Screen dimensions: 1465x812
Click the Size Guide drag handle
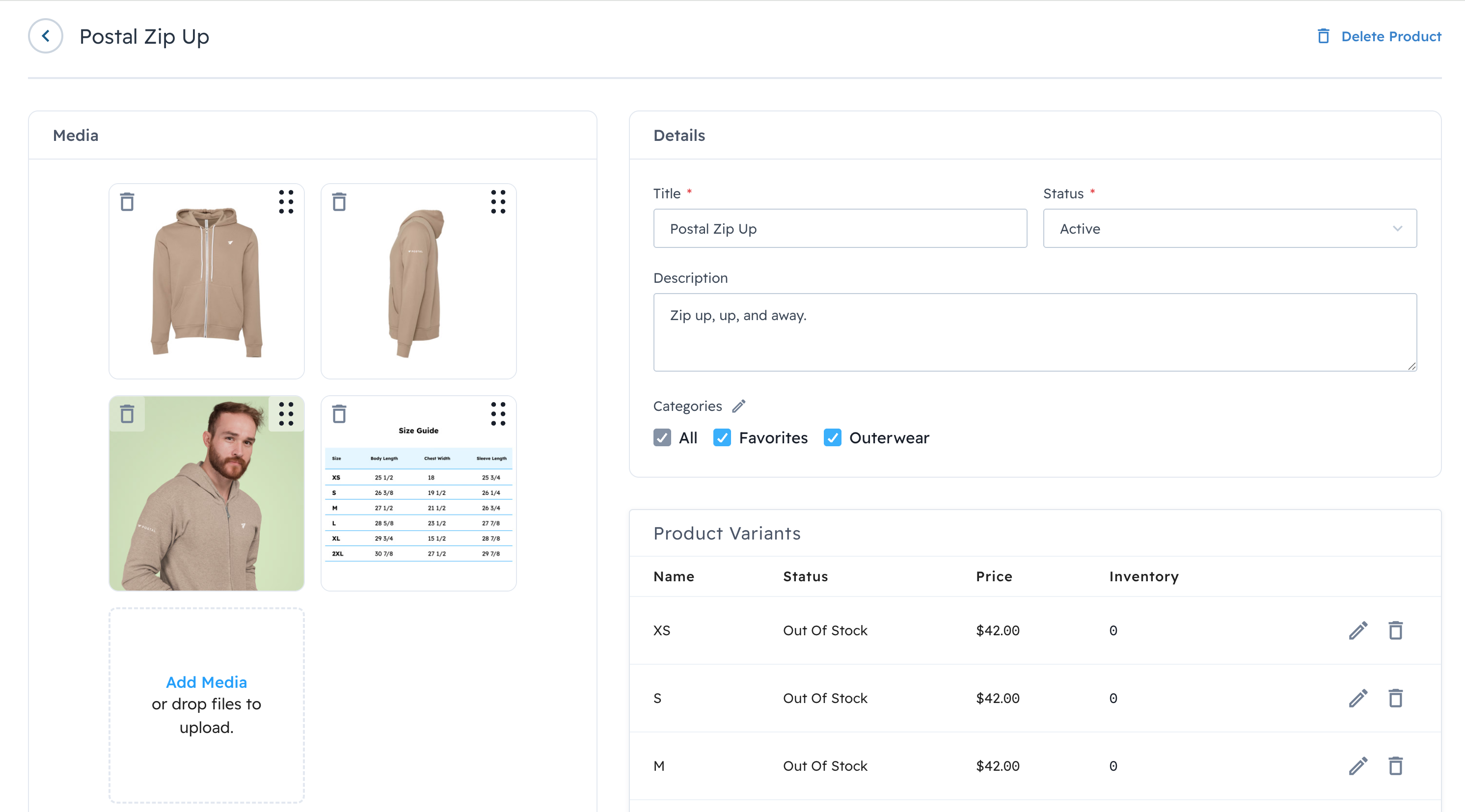point(498,414)
